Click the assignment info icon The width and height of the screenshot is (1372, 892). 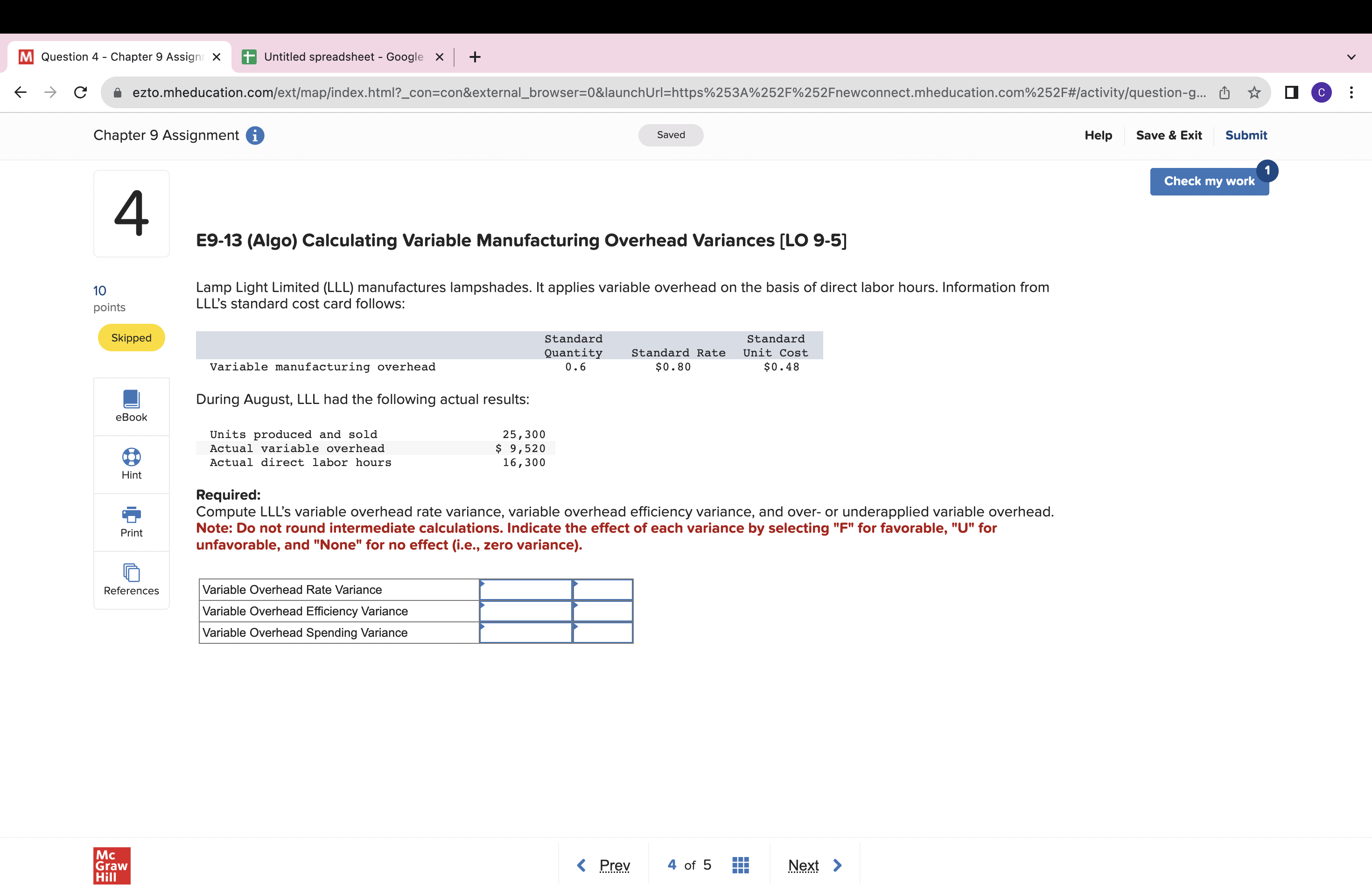point(255,135)
